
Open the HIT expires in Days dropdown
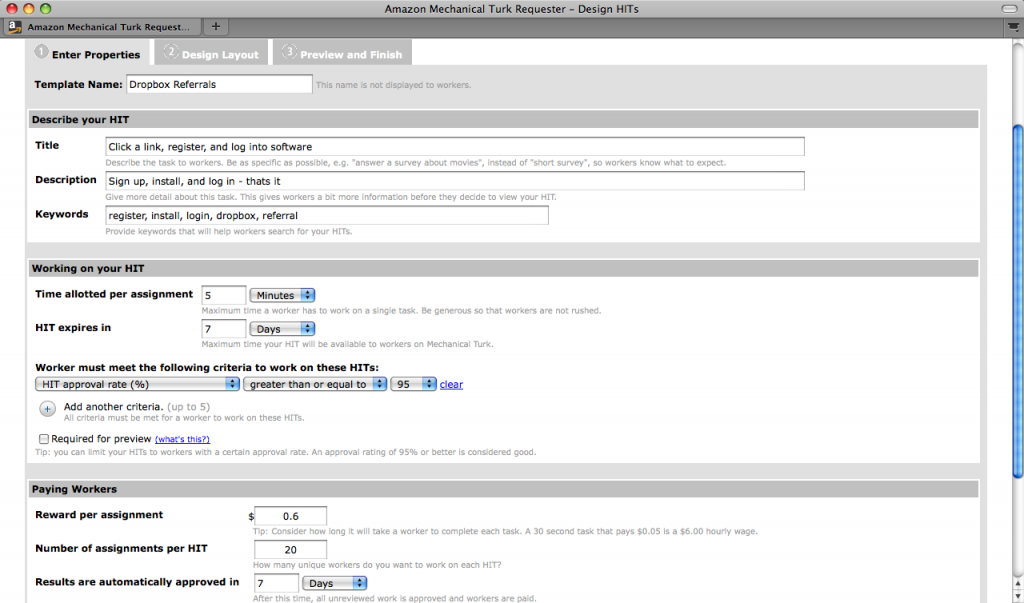282,329
